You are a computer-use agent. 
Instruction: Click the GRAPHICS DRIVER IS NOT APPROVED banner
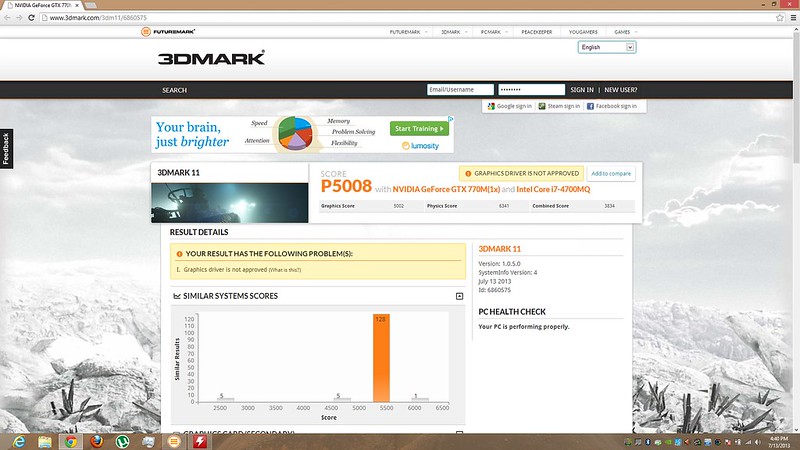tap(521, 173)
